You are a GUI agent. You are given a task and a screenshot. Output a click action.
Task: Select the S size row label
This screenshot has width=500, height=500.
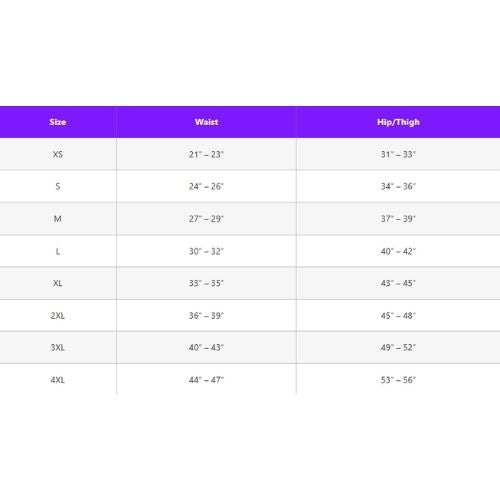(58, 186)
